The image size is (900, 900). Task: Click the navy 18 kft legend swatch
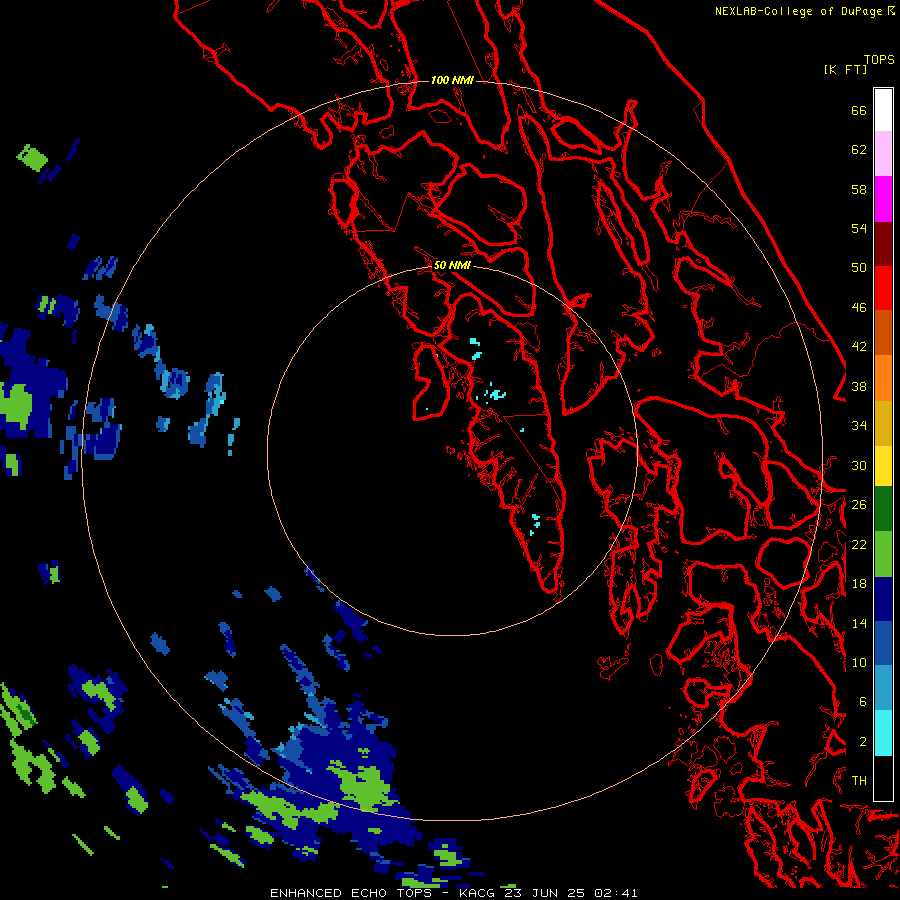pos(883,599)
